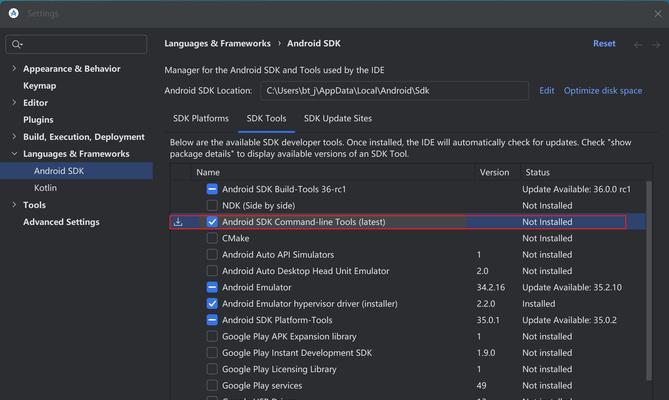Click the 'Installed' status for hypervisor driver
This screenshot has height=400, width=669.
pos(538,304)
